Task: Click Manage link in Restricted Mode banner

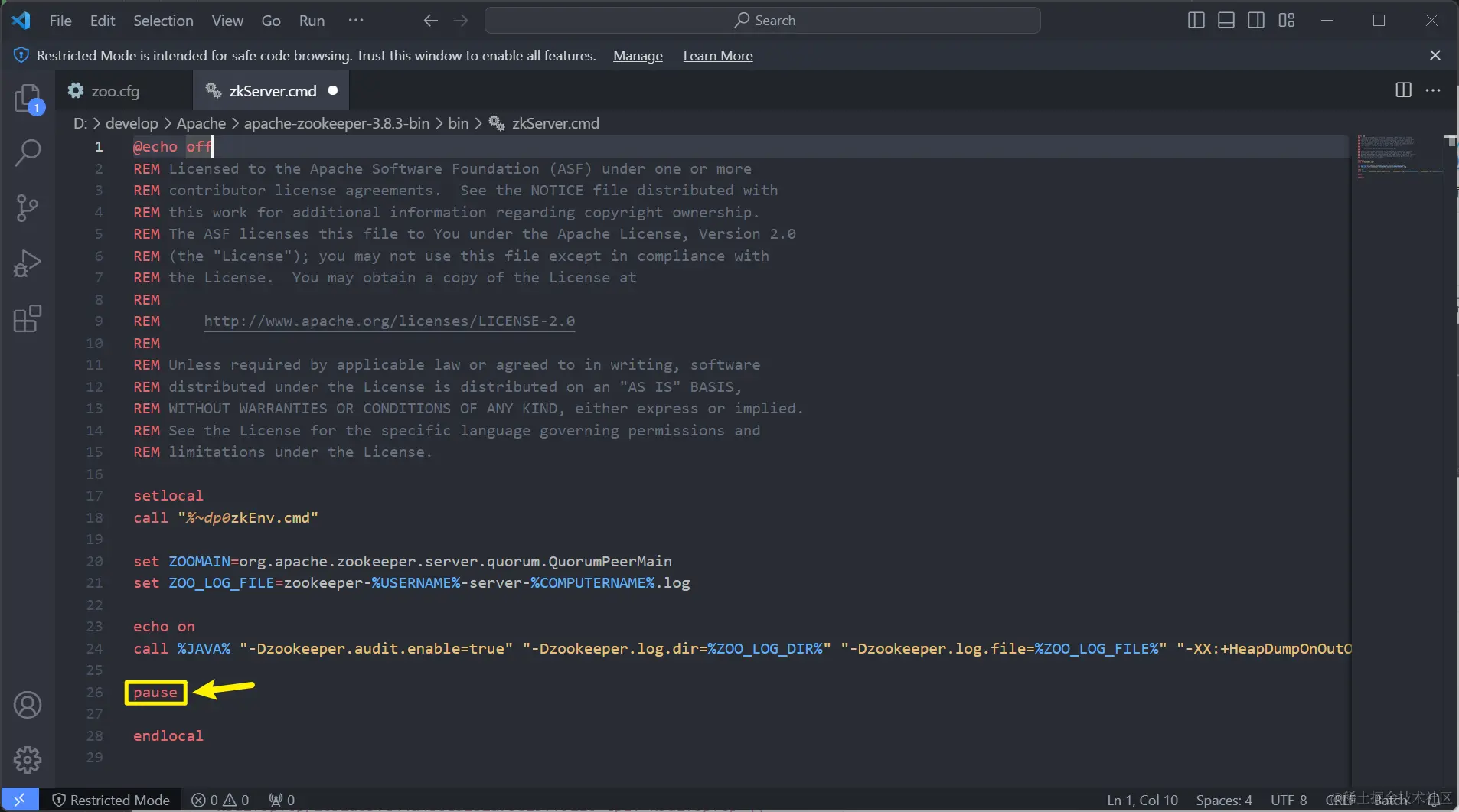Action: 638,55
